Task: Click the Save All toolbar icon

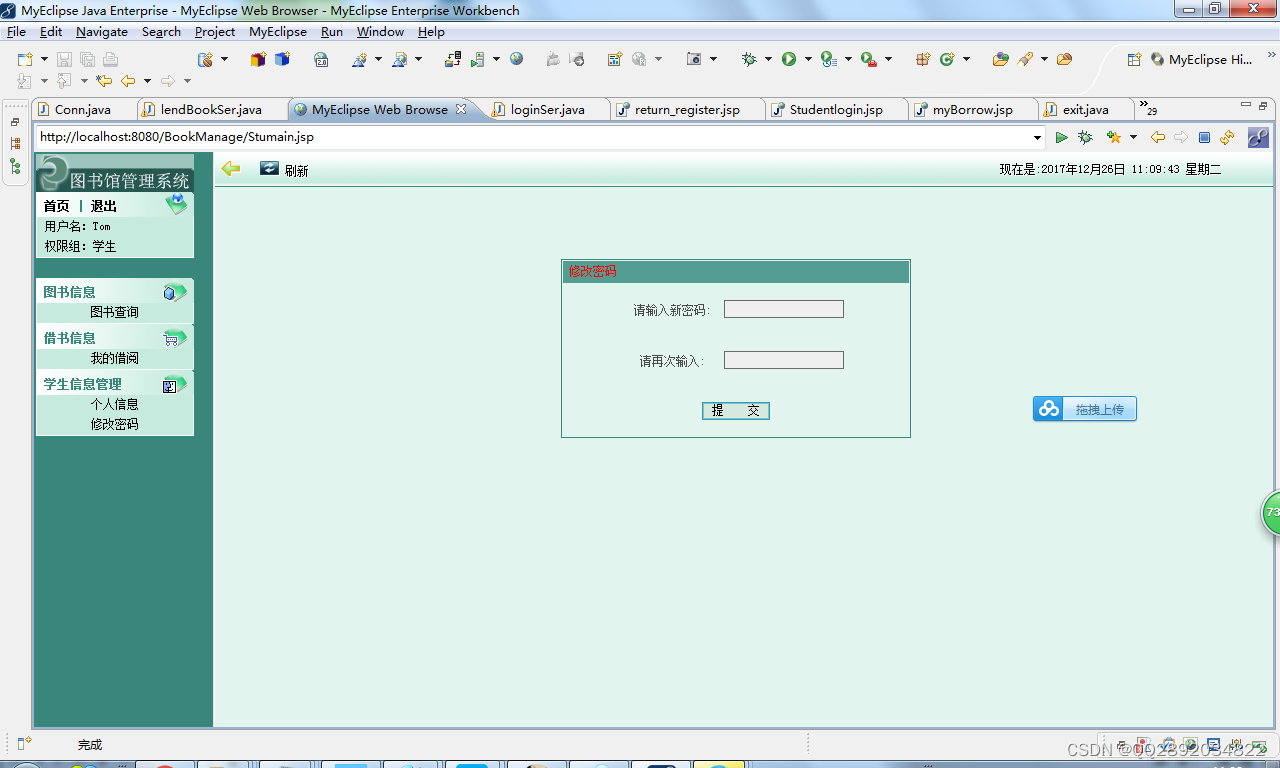Action: 88,59
